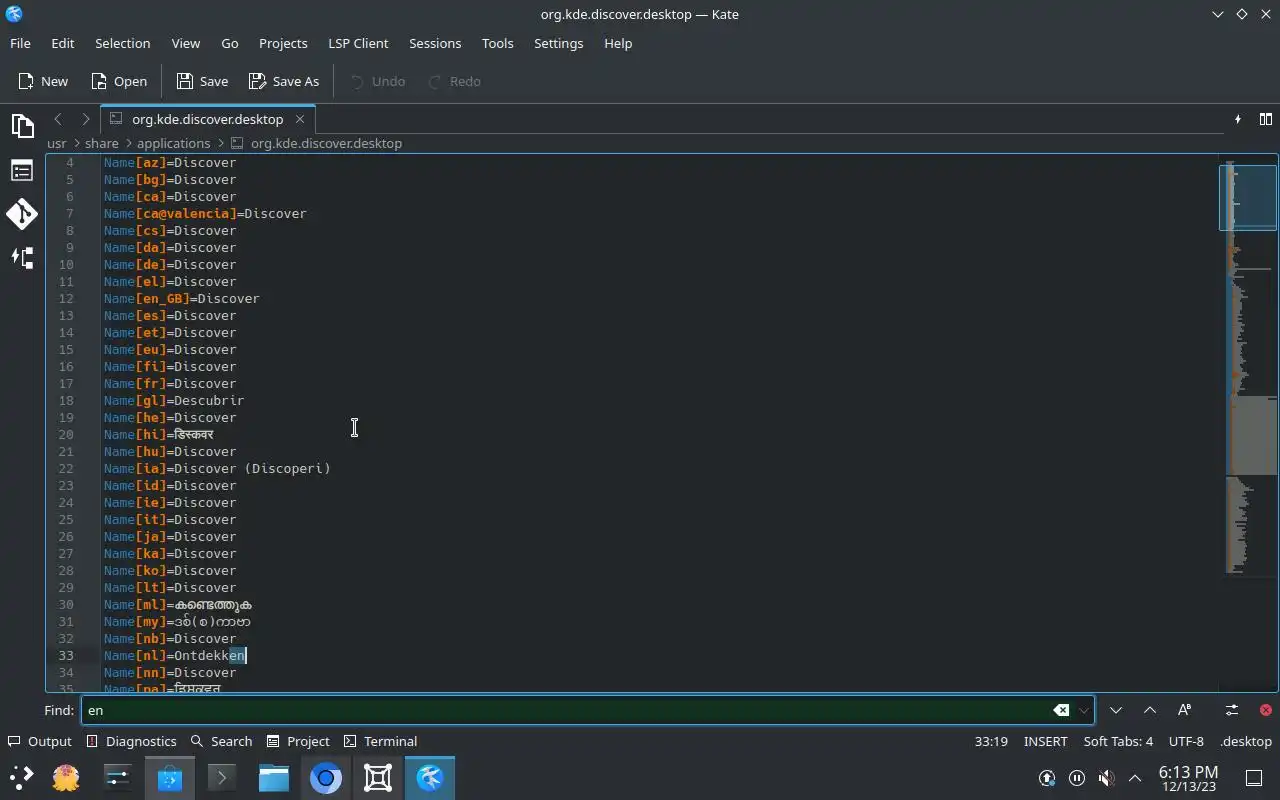The height and width of the screenshot is (800, 1280).
Task: Toggle match case in Find bar
Action: tap(1184, 710)
